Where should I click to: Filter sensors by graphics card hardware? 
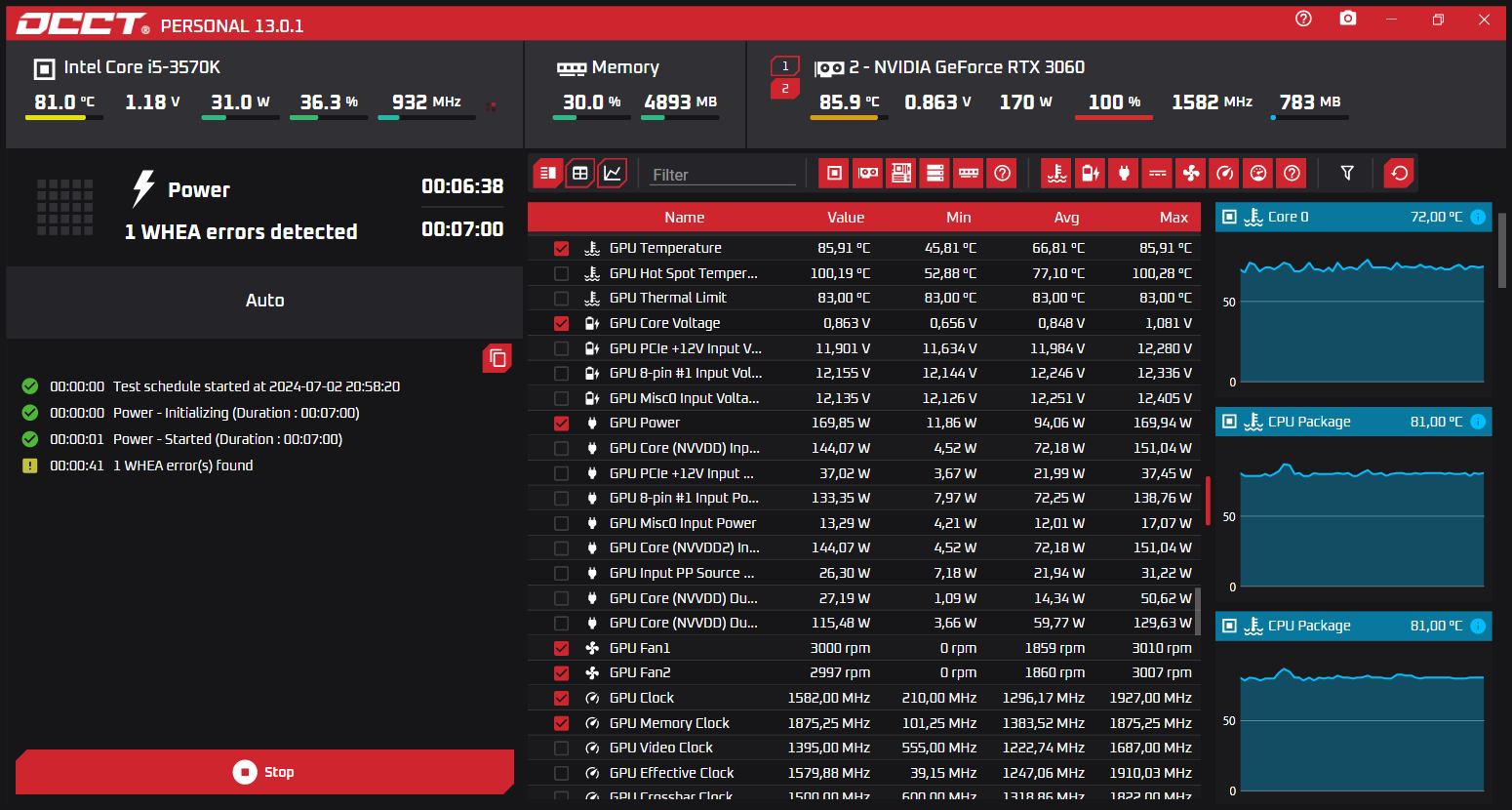(x=868, y=174)
